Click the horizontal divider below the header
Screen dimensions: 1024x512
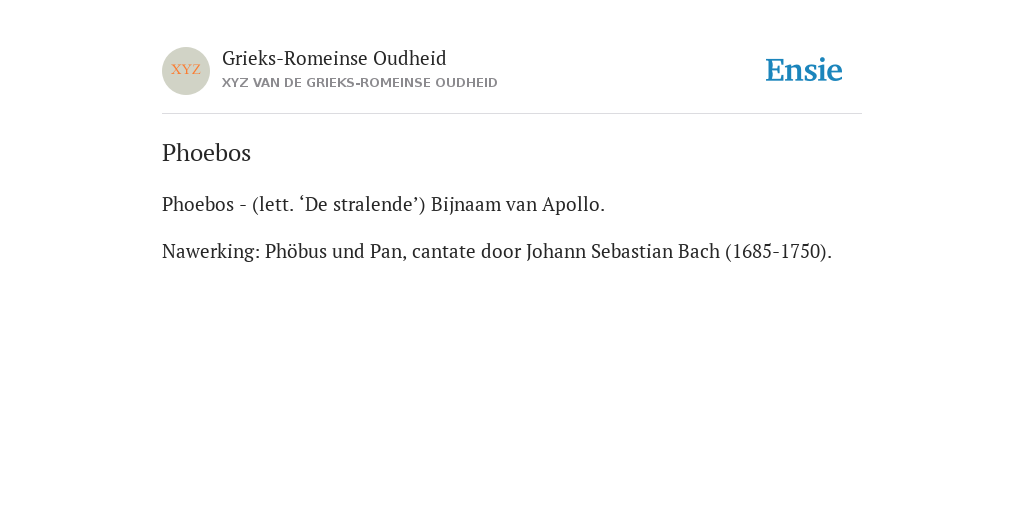tap(512, 114)
